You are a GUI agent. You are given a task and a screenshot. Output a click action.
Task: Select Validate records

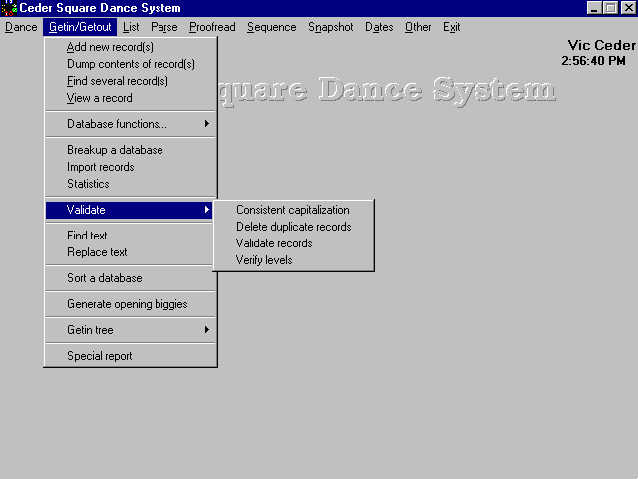tap(293, 243)
